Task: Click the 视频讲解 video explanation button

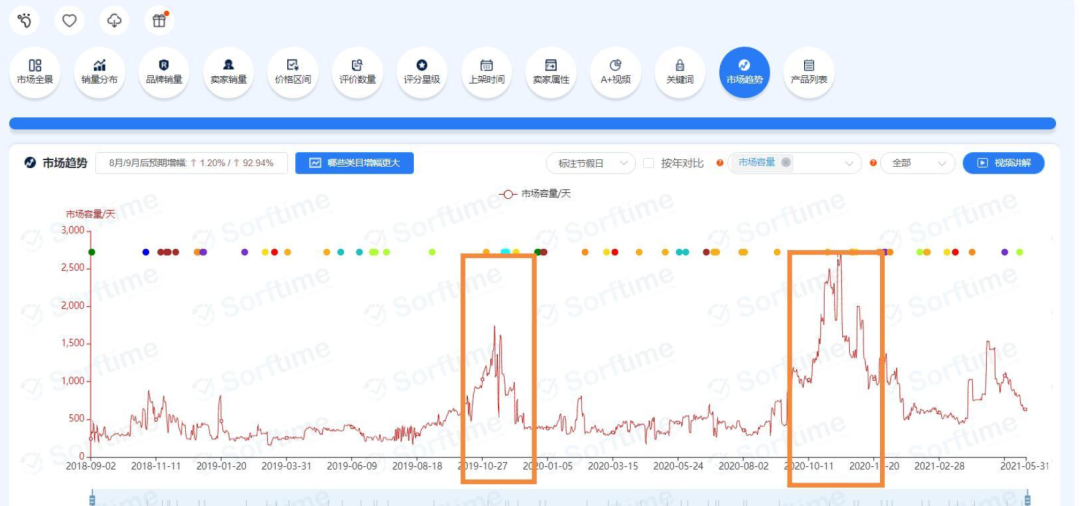Action: (x=1004, y=163)
